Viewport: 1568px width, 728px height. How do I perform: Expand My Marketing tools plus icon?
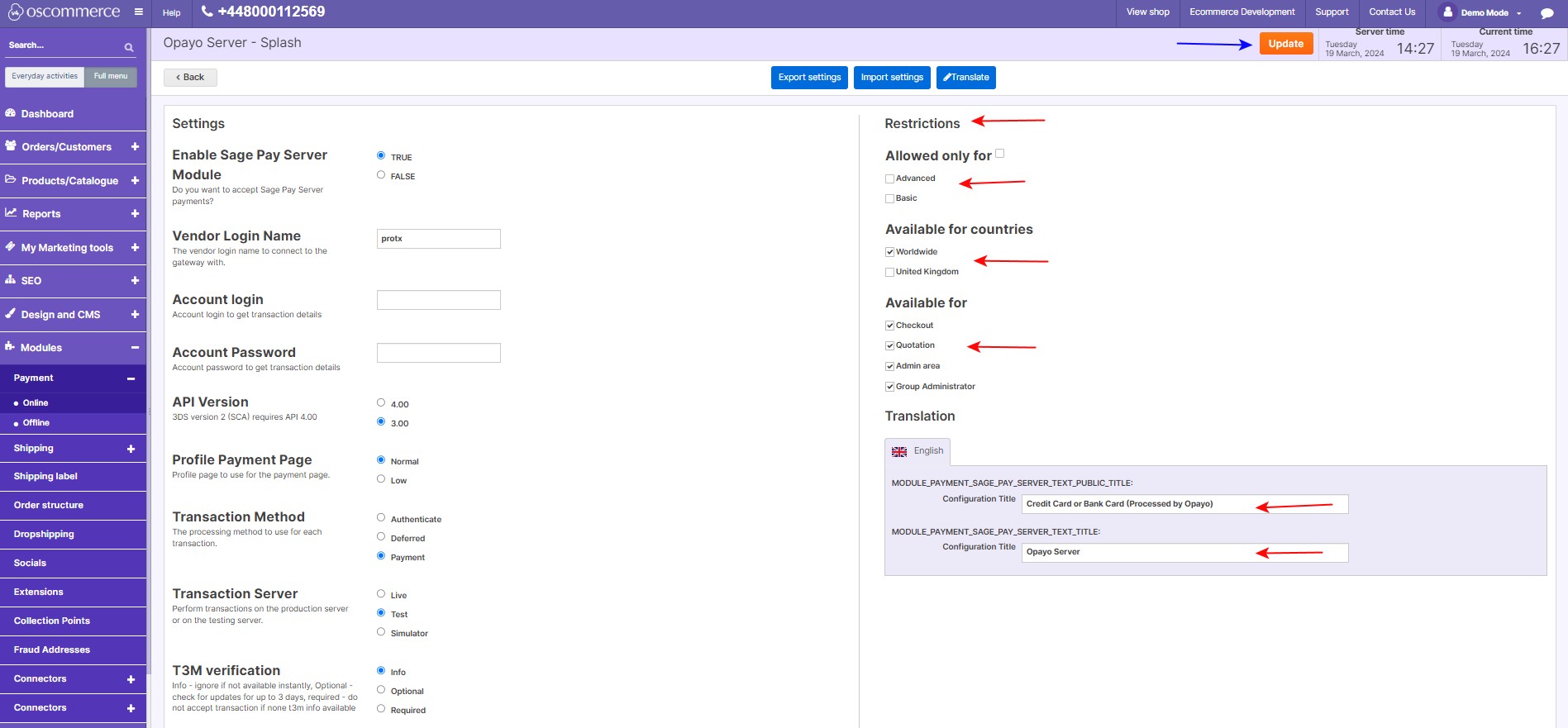point(135,247)
